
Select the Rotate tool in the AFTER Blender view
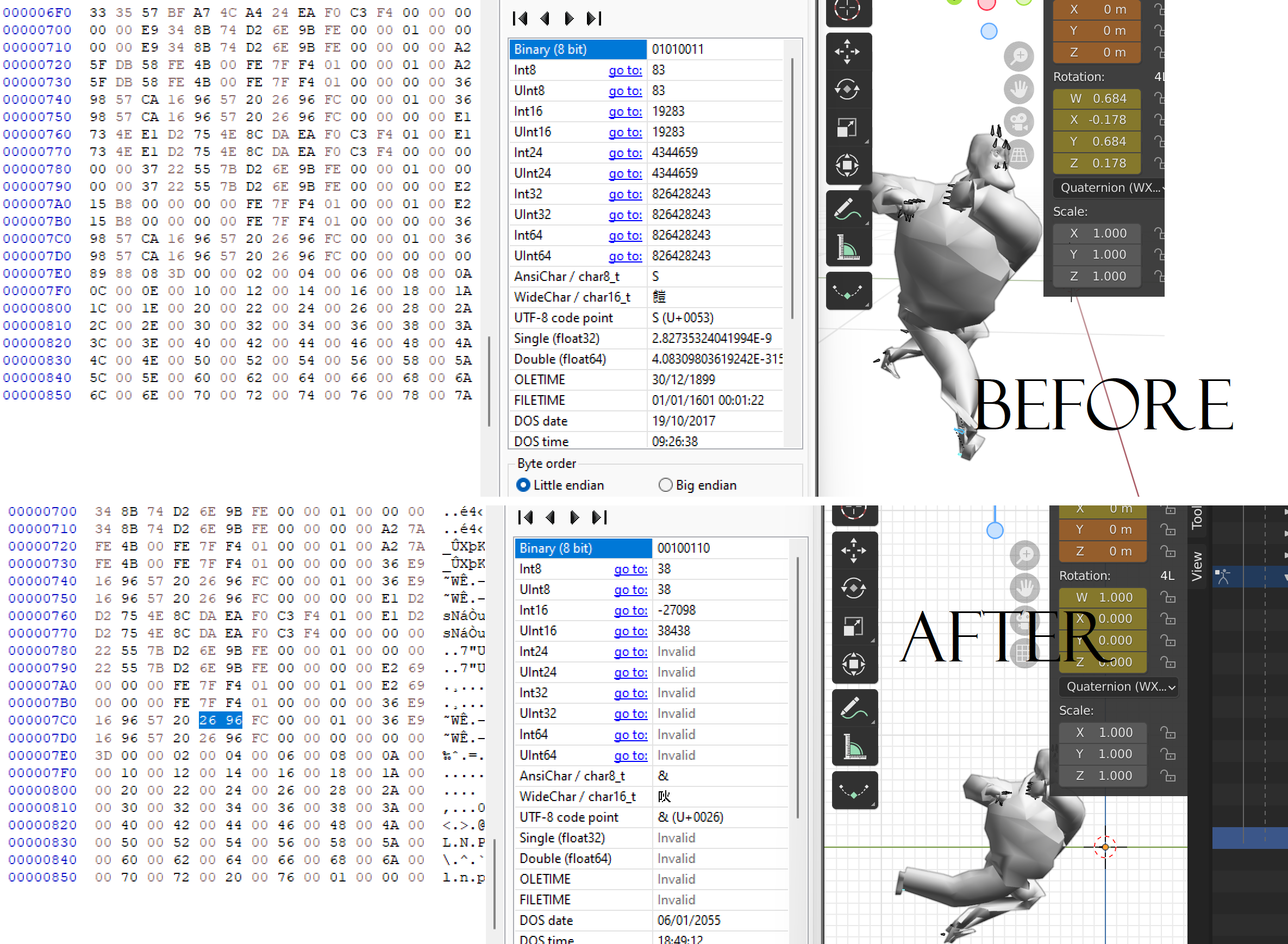(x=854, y=588)
